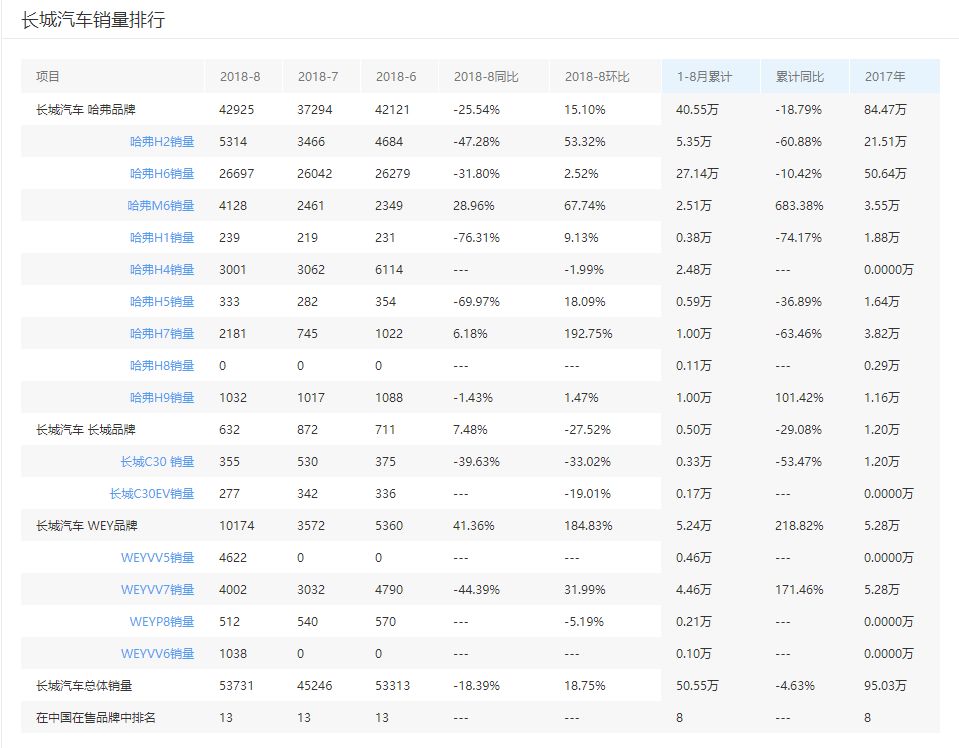Image resolution: width=959 pixels, height=748 pixels.
Task: Select the 长城汽车总体销量 row label
Action: coord(84,686)
